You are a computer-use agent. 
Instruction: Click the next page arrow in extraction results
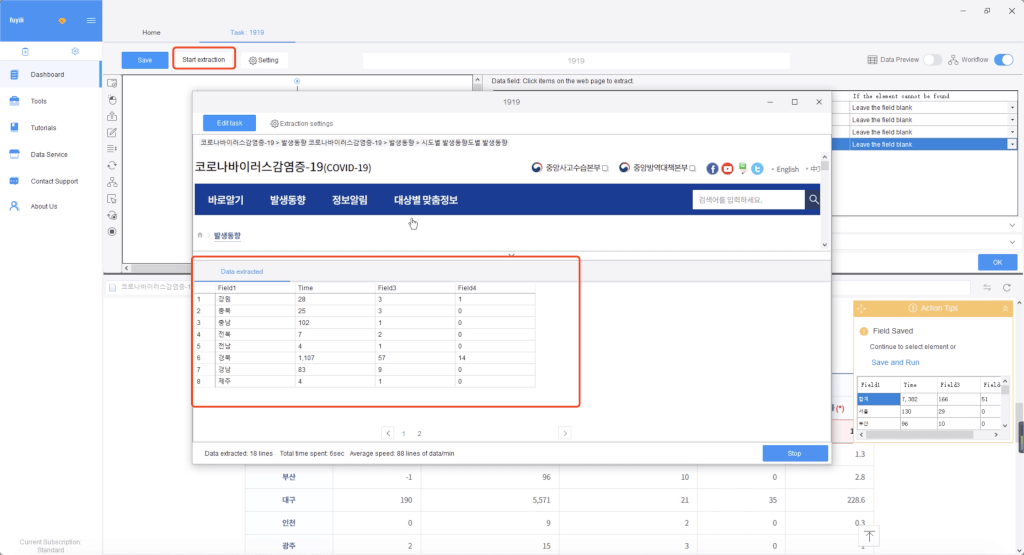click(565, 433)
